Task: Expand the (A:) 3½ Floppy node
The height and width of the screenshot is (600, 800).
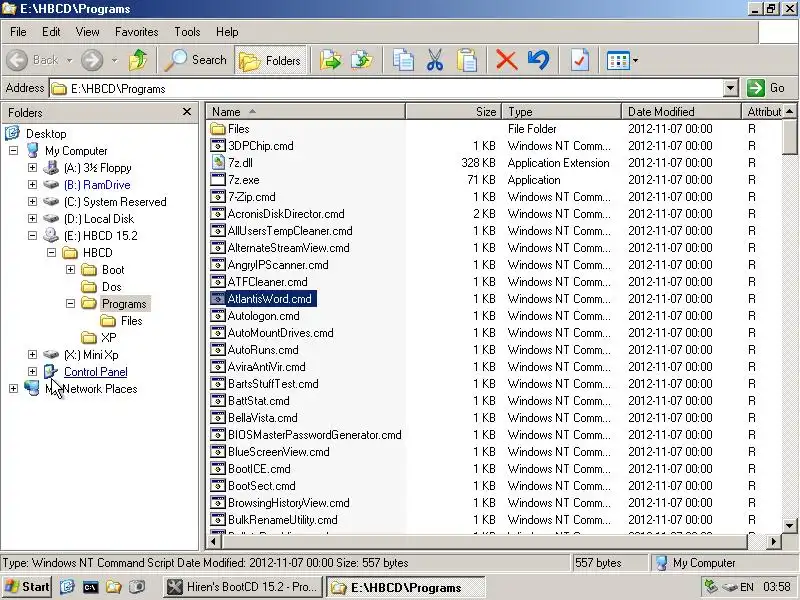Action: click(x=32, y=167)
